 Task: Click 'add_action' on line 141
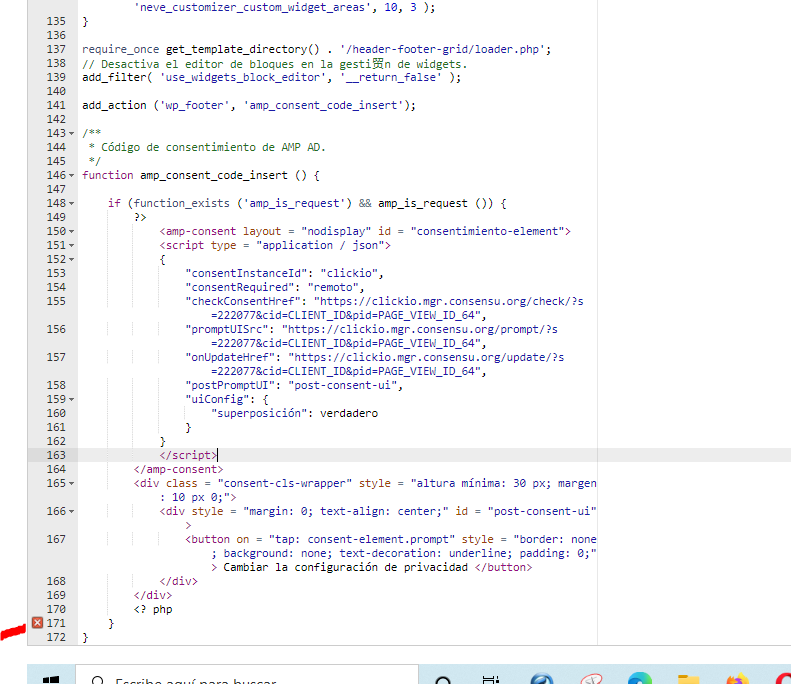[114, 105]
